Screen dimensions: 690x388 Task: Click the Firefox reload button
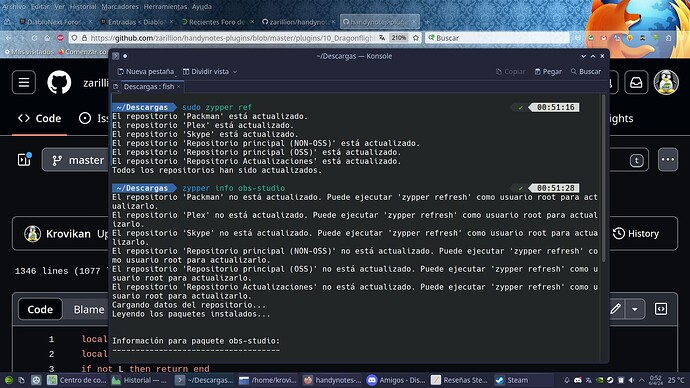[x=34, y=38]
